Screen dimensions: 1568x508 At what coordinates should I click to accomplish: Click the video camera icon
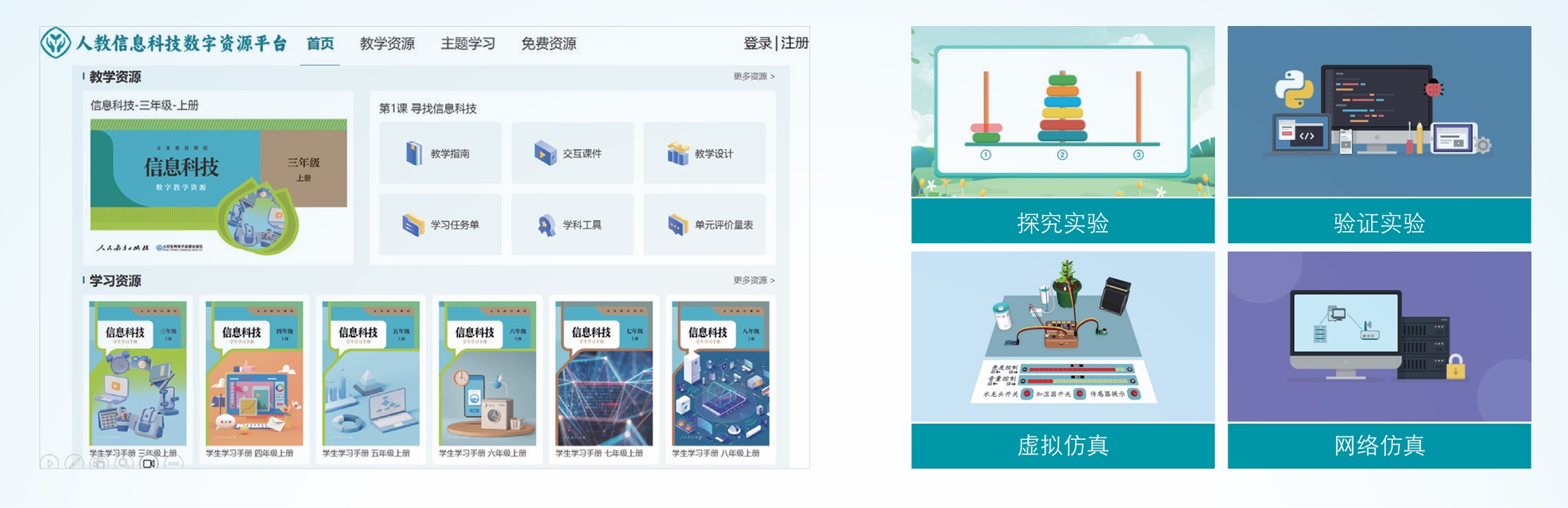coord(149,463)
